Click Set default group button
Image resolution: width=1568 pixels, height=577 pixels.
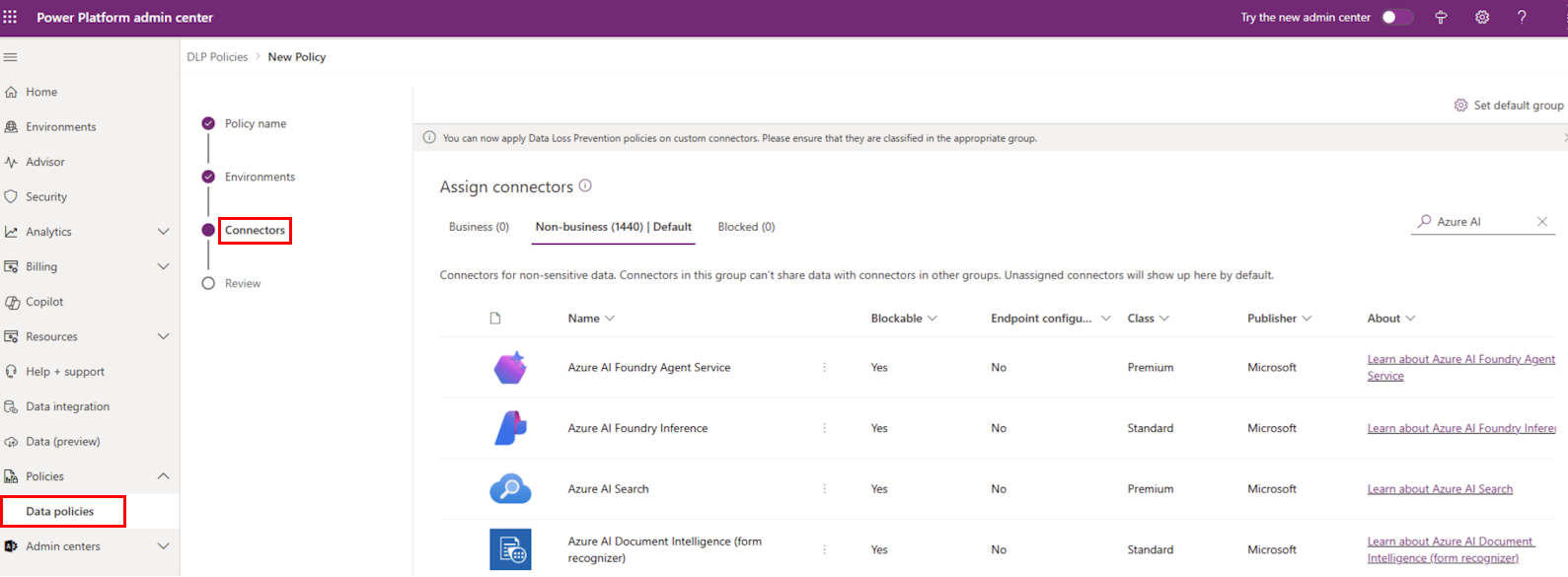click(x=1509, y=106)
